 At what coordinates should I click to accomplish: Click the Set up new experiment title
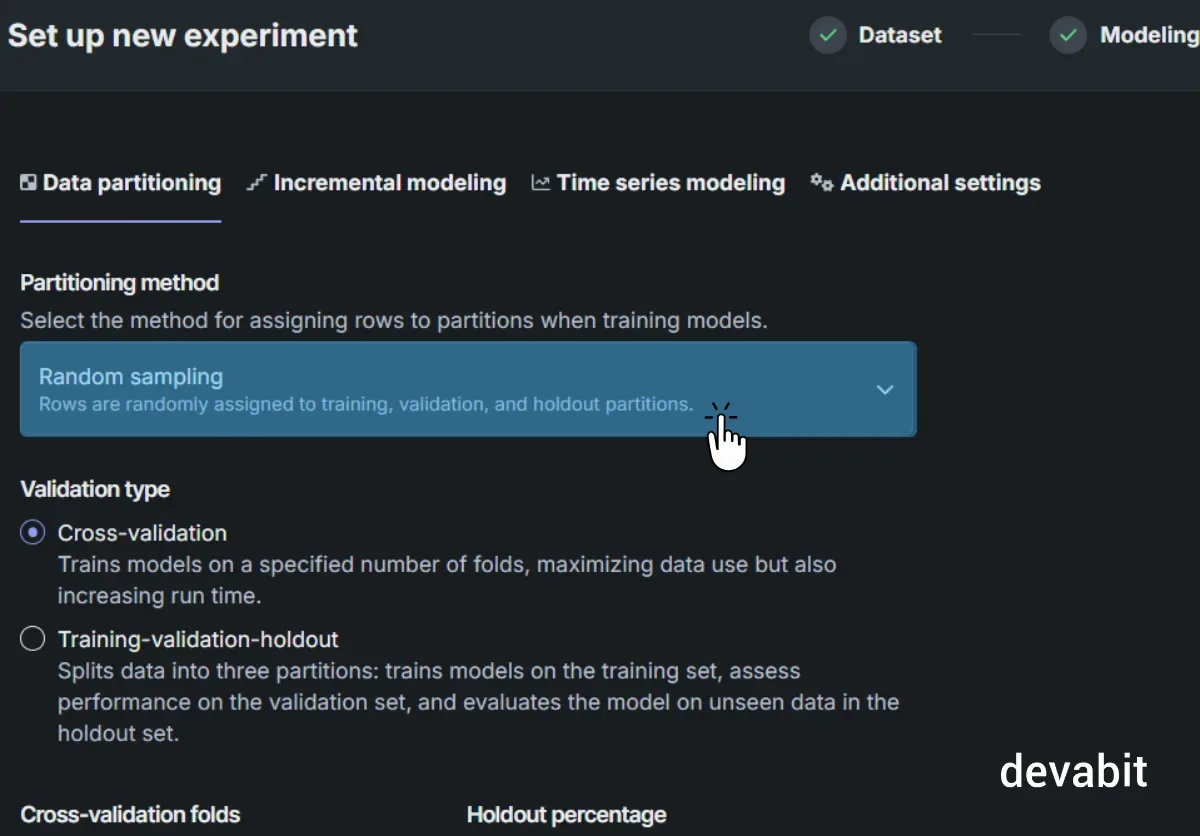[183, 36]
